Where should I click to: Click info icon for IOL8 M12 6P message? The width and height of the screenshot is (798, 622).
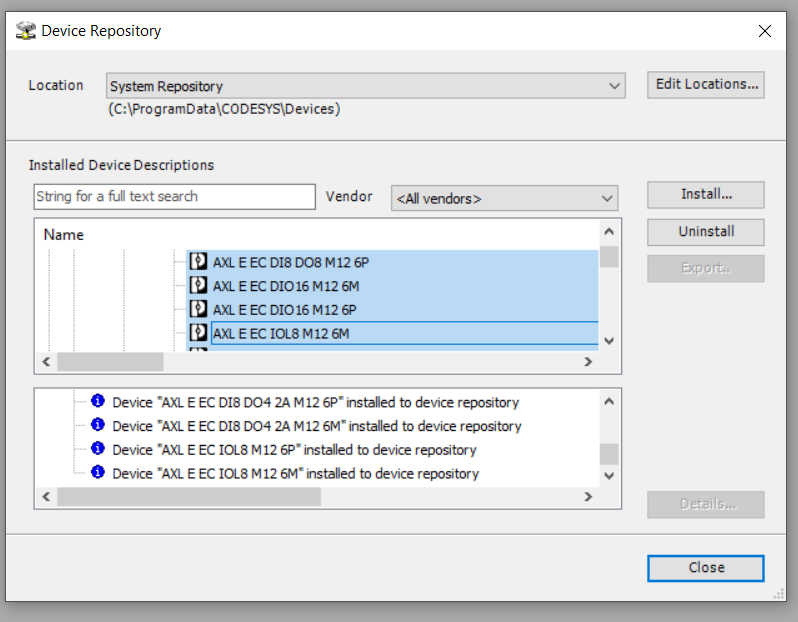click(98, 448)
